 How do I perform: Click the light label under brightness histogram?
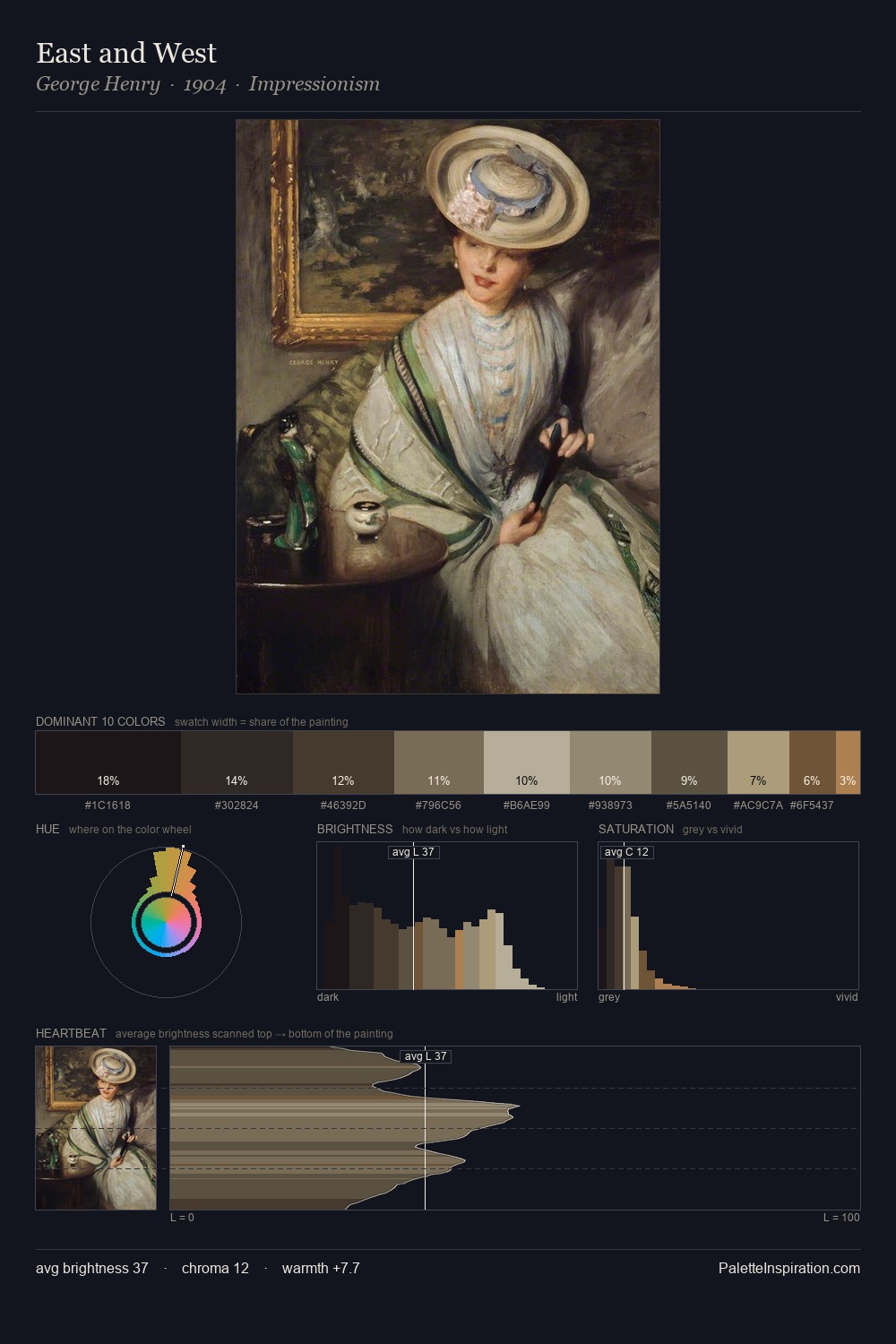coord(566,997)
